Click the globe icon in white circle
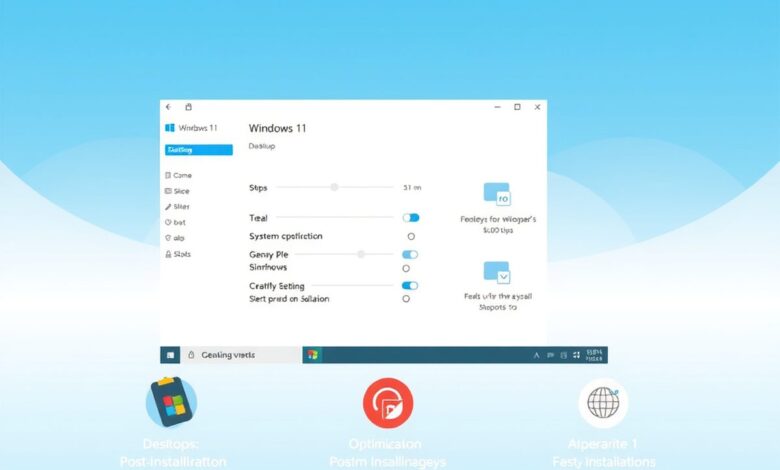Screen dimensions: 780x470 603,403
